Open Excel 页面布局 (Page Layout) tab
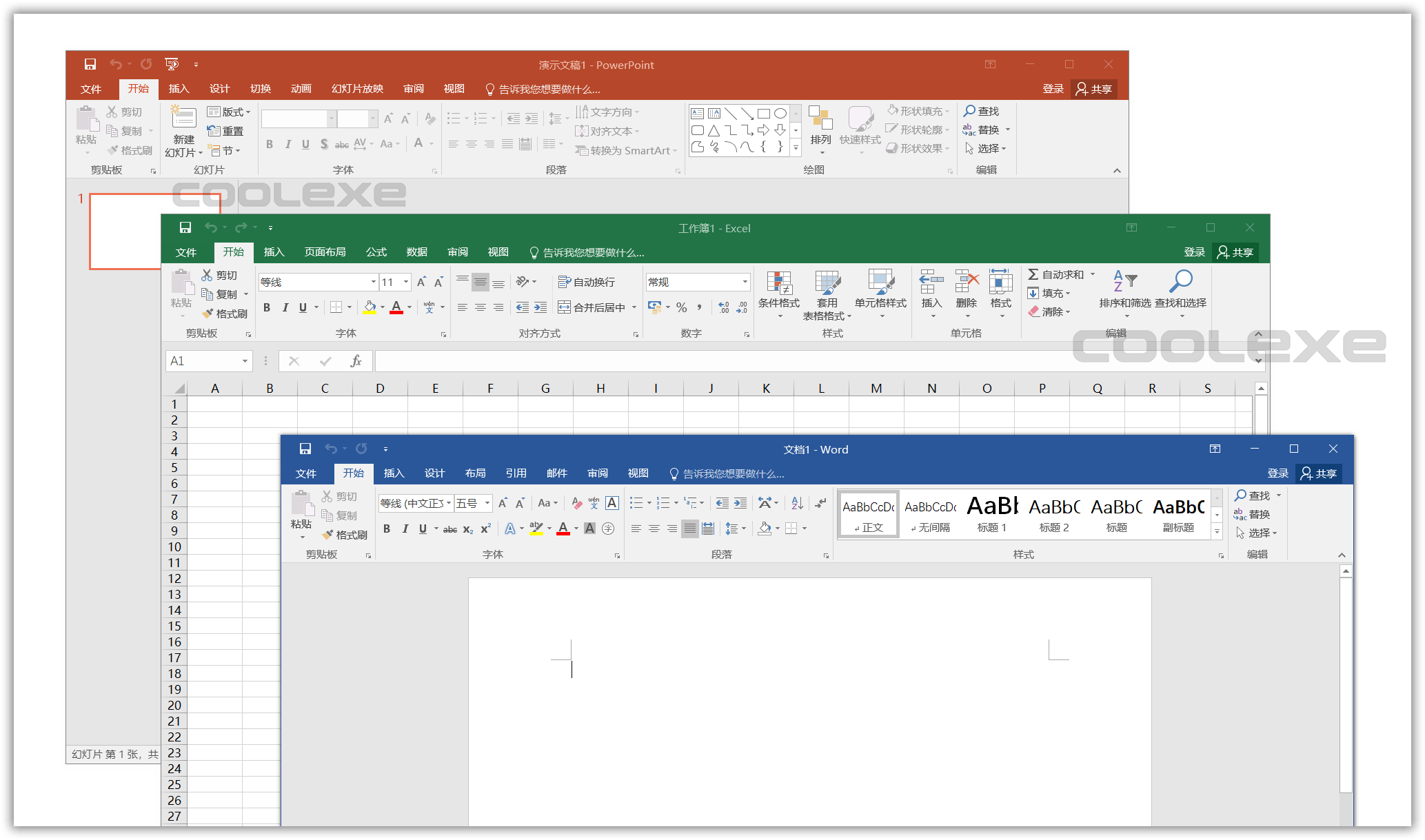The image size is (1425, 840). pyautogui.click(x=325, y=252)
